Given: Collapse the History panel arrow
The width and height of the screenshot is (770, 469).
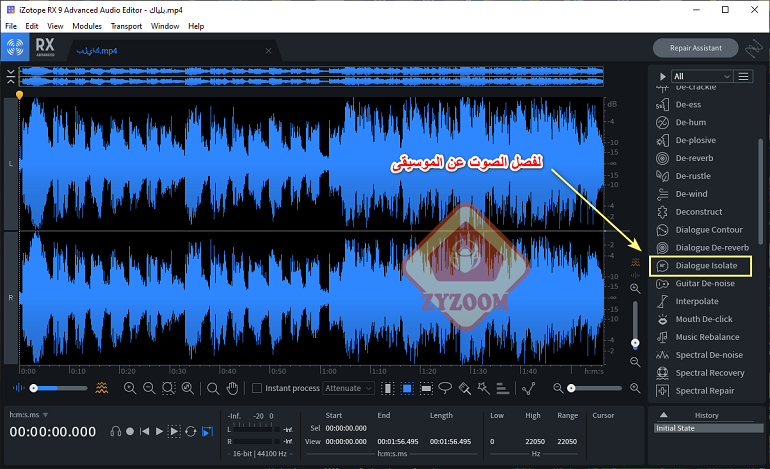Looking at the screenshot, I should [x=663, y=415].
